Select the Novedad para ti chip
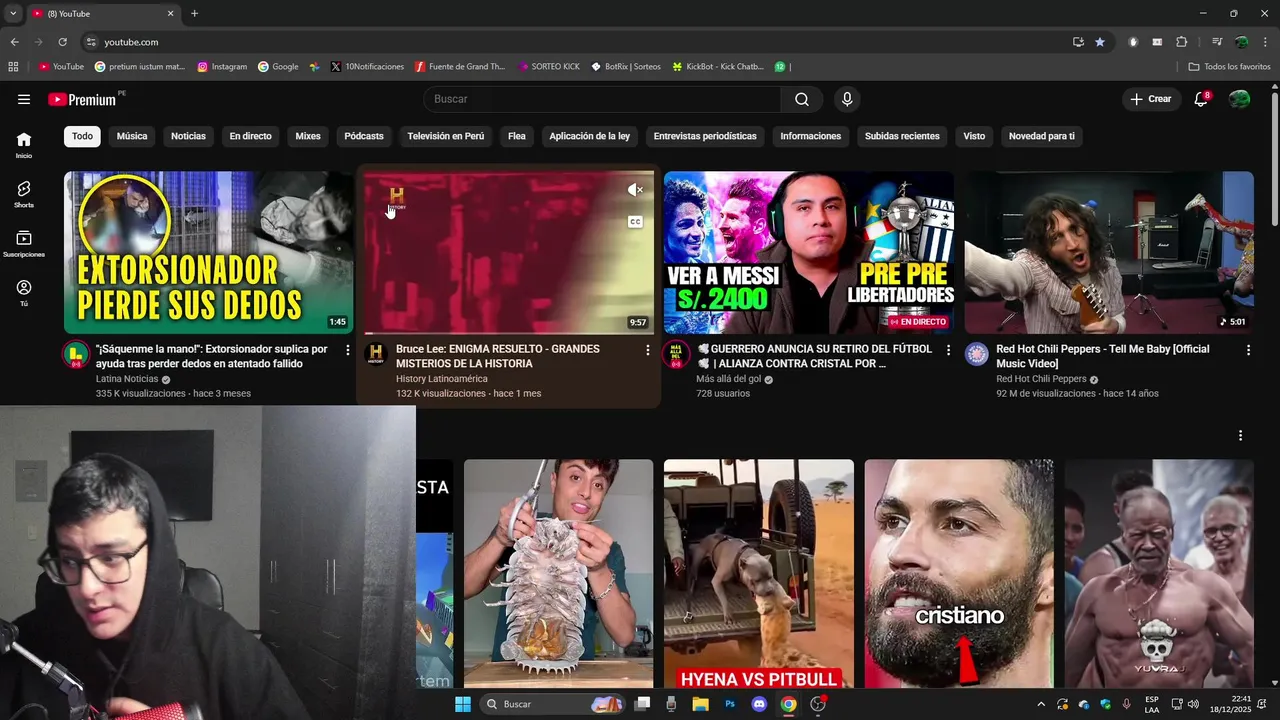Viewport: 1280px width, 720px height. tap(1042, 136)
